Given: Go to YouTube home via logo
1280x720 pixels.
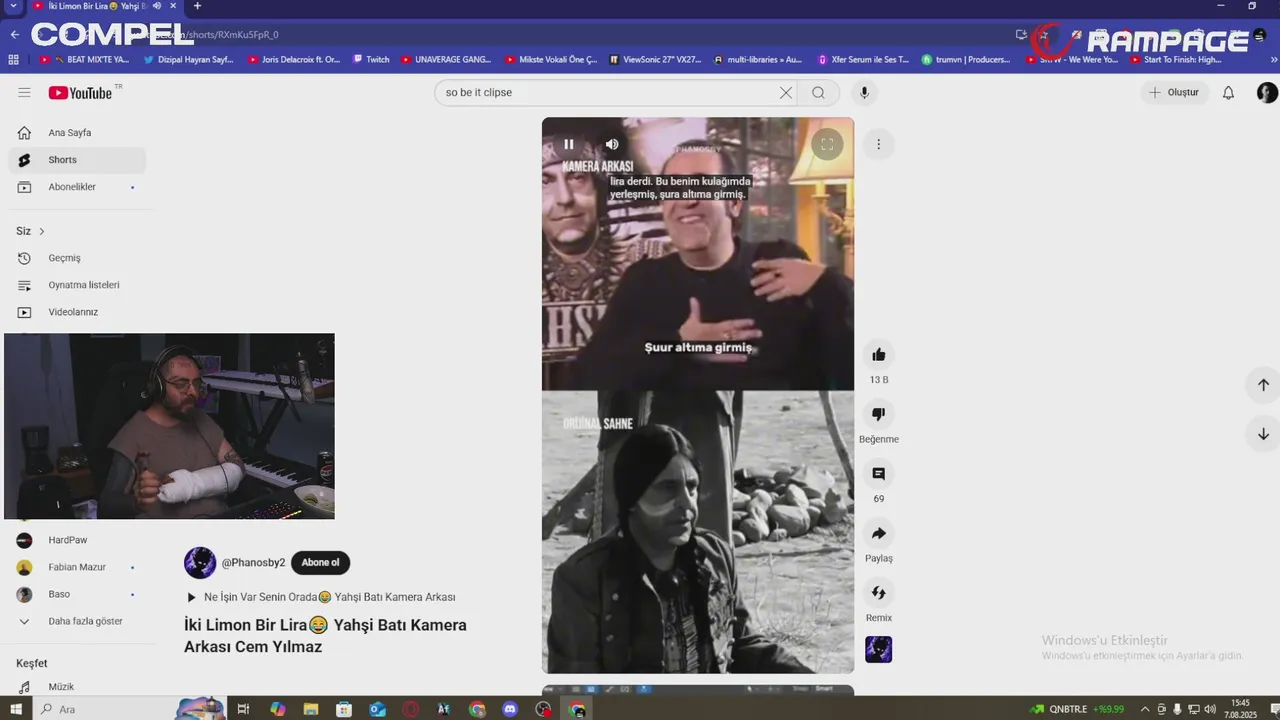Looking at the screenshot, I should pos(80,92).
